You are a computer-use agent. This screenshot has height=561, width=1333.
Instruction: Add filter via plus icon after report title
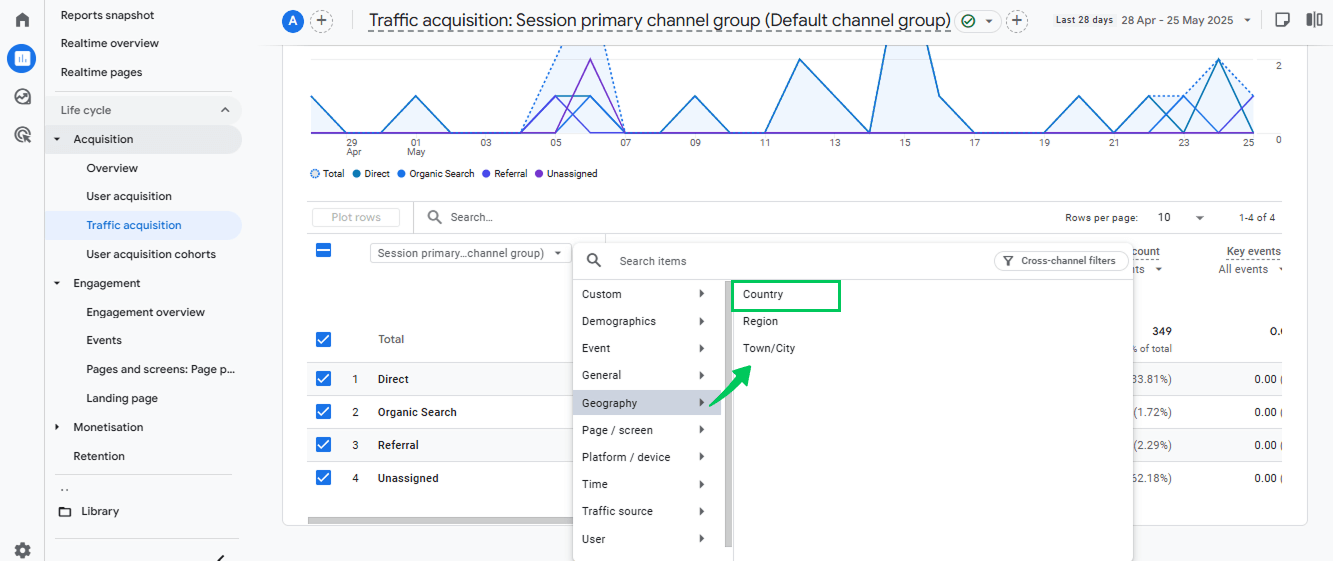click(x=1017, y=21)
